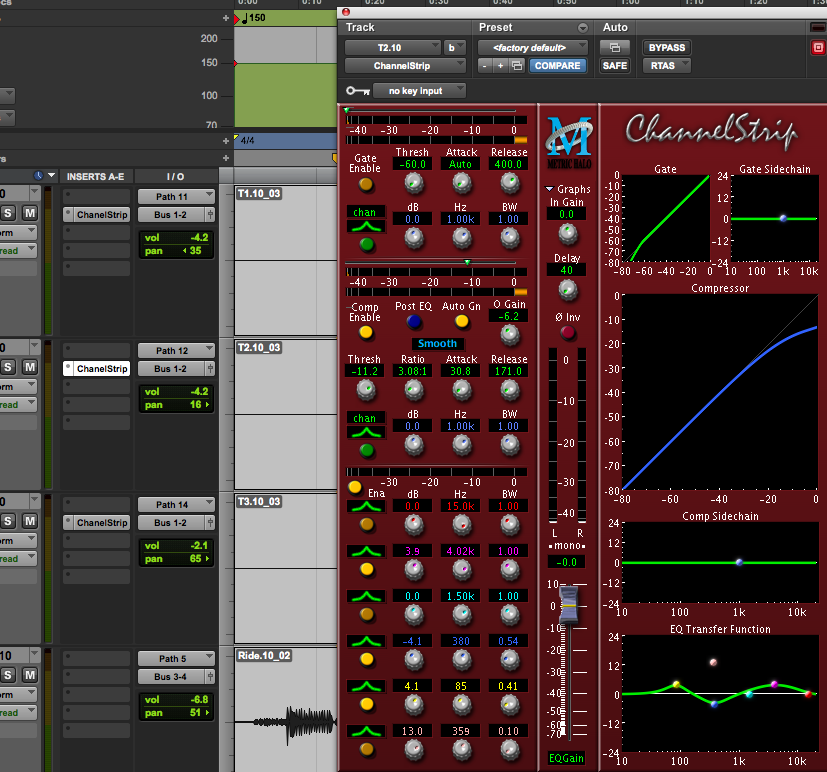Screen dimensions: 827x772
Task: Toggle the phase invert Ø Inv button
Action: (568, 332)
